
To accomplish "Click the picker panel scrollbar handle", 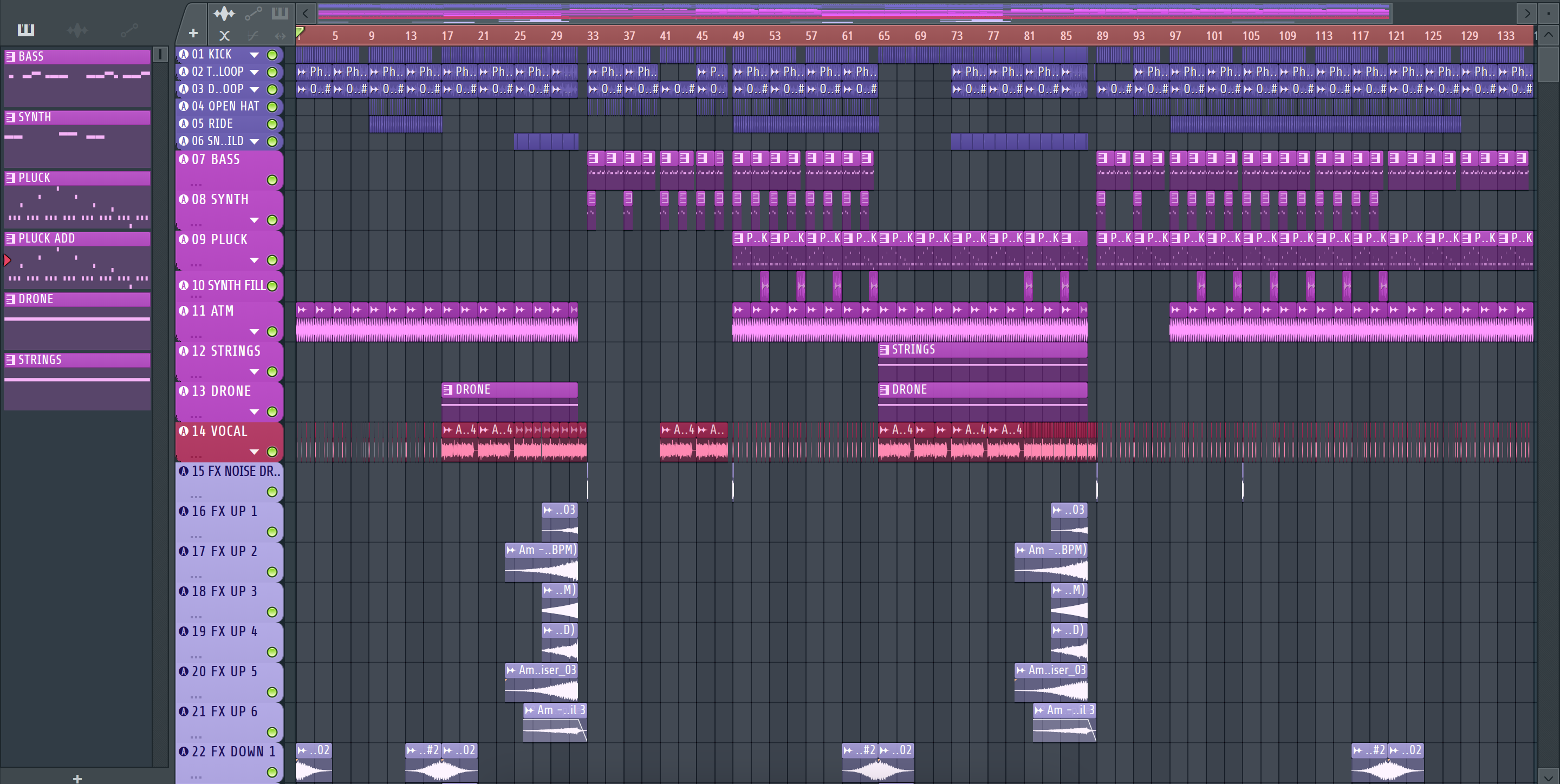I will (x=160, y=55).
